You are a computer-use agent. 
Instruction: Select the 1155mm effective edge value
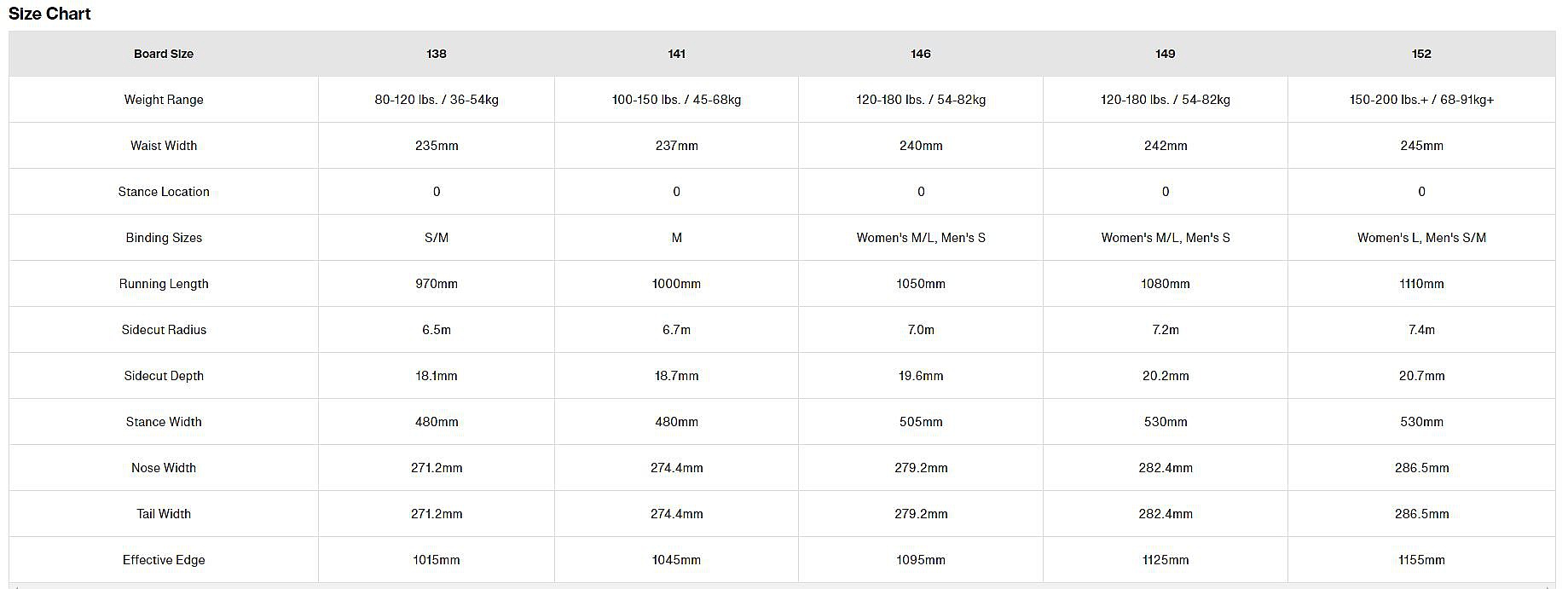coord(1421,560)
